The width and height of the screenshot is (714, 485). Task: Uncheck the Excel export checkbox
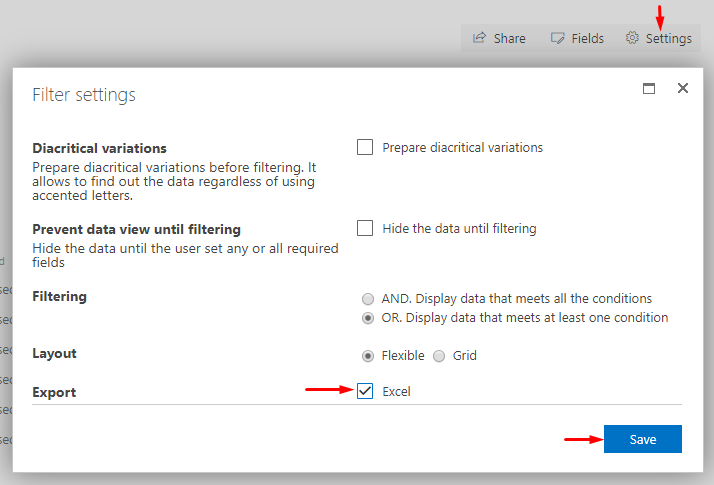click(x=365, y=391)
